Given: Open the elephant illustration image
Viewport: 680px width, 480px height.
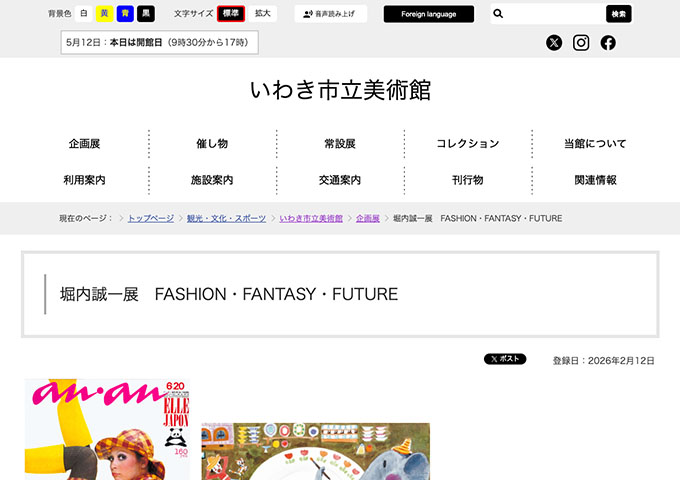Looking at the screenshot, I should [316, 451].
